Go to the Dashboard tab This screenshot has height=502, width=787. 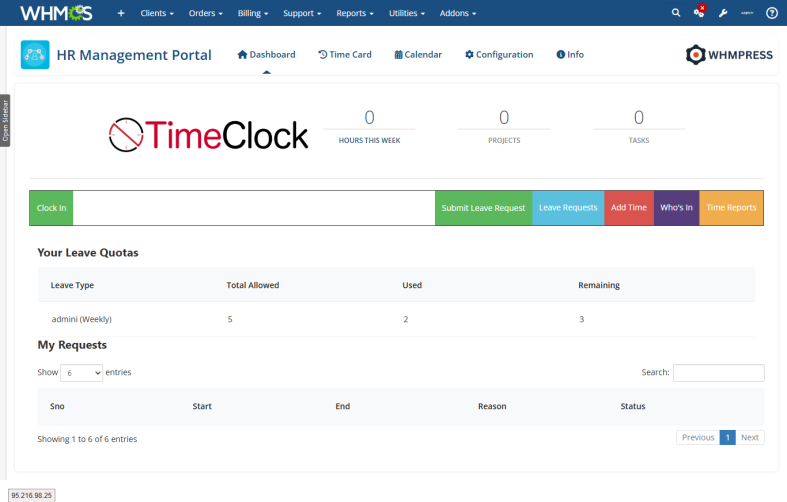coord(267,54)
